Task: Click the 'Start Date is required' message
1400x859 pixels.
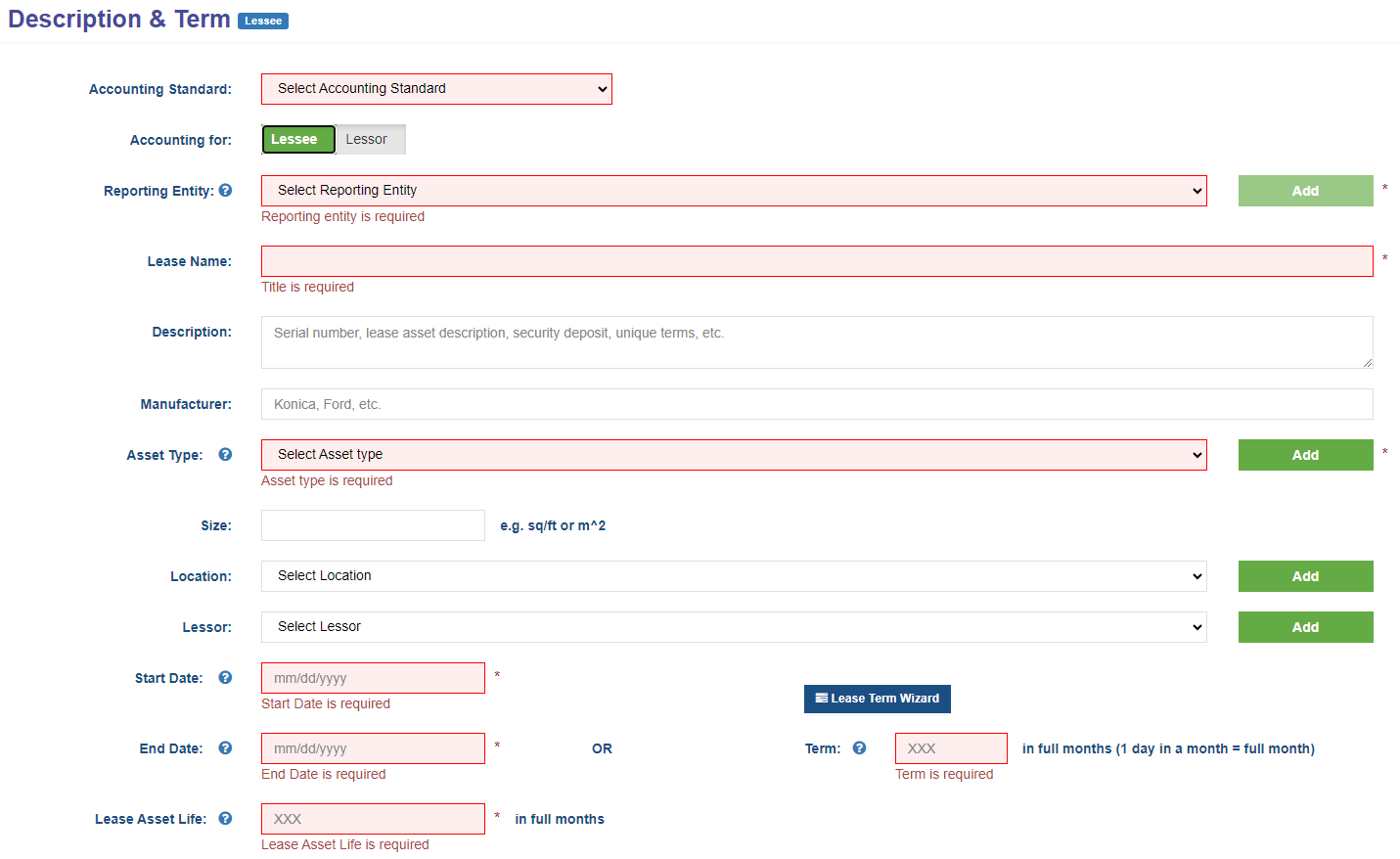Action: click(326, 703)
